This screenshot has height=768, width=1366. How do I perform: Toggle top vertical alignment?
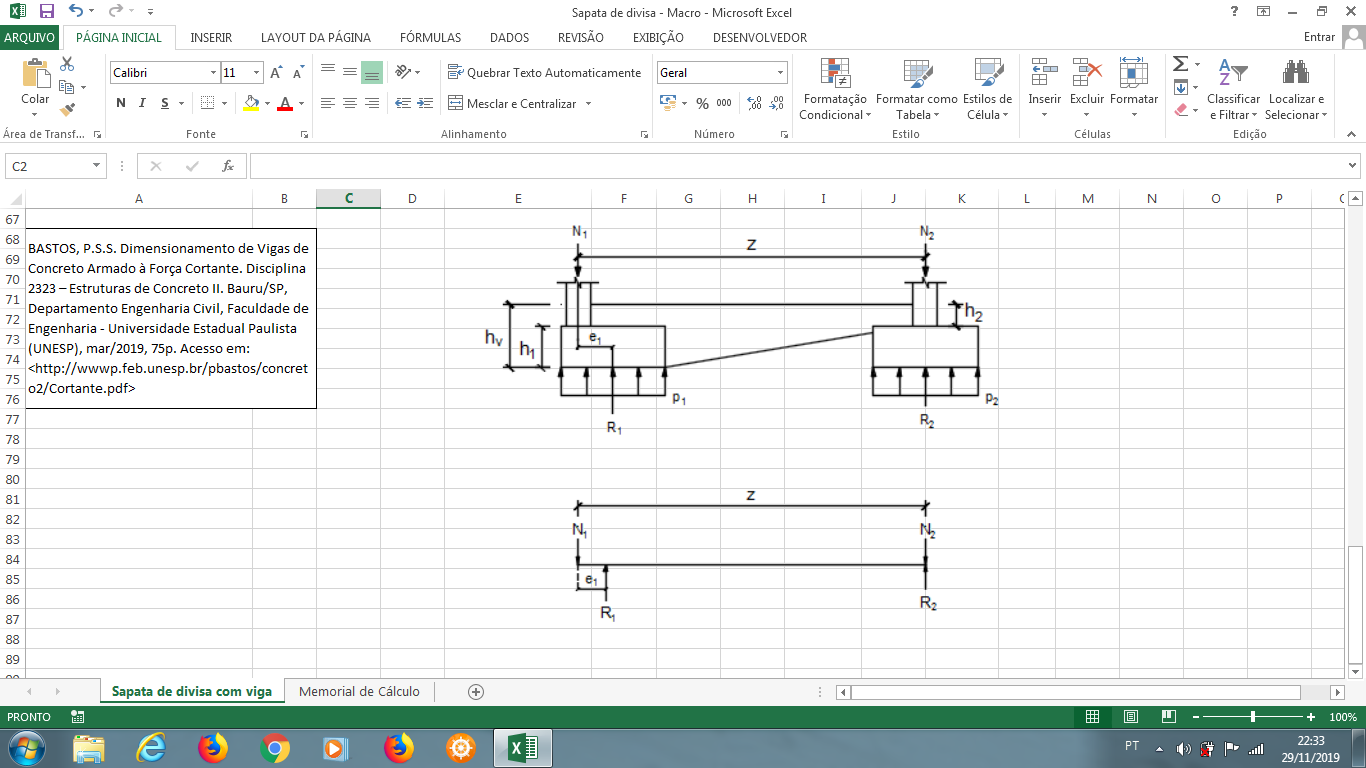tap(327, 72)
